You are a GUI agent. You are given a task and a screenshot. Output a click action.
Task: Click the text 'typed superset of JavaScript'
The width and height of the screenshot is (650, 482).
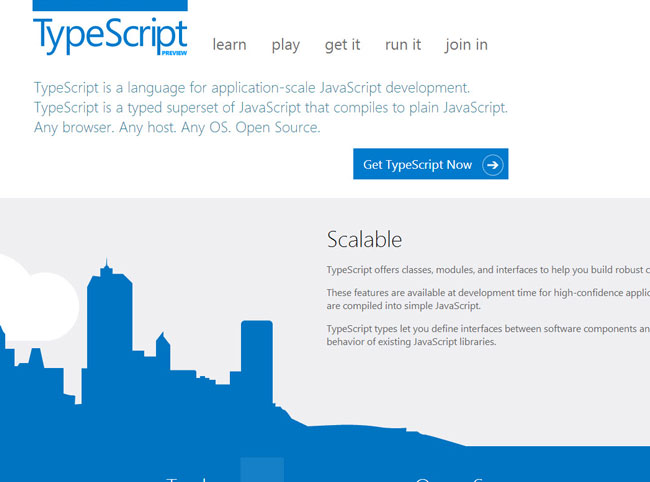(x=214, y=108)
